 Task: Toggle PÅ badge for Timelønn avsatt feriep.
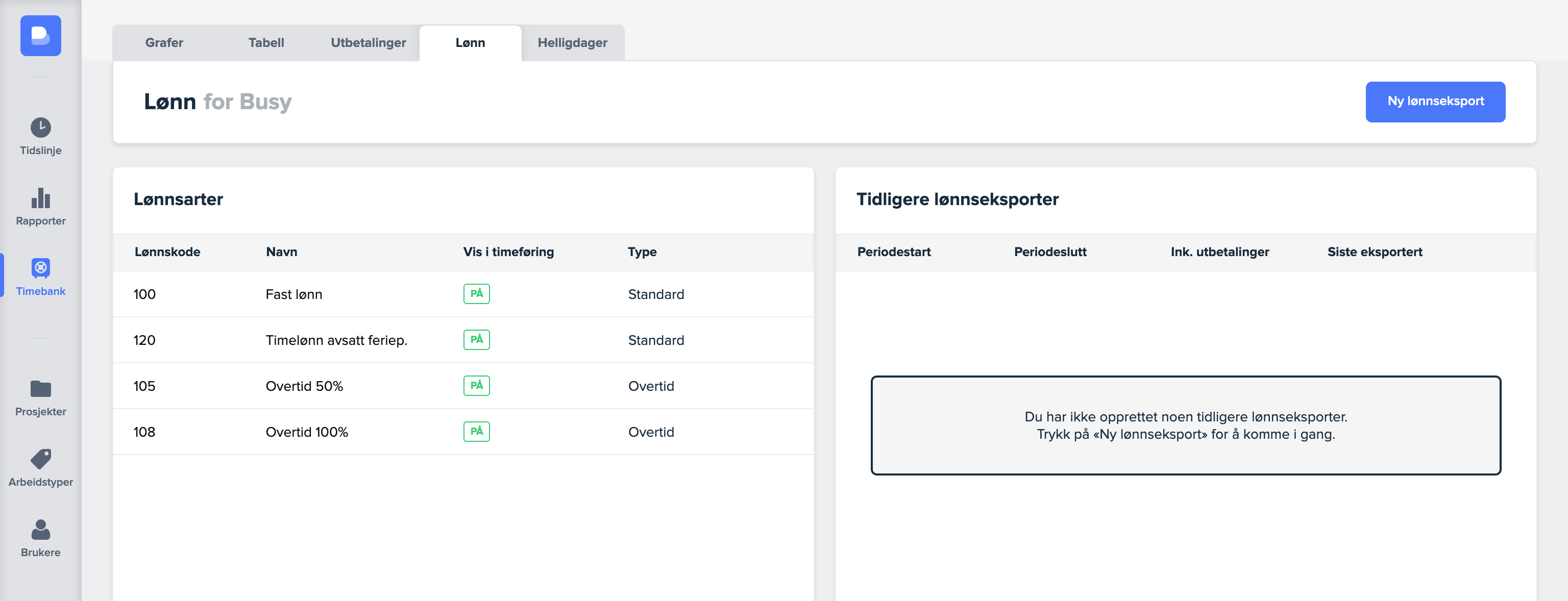coord(477,339)
